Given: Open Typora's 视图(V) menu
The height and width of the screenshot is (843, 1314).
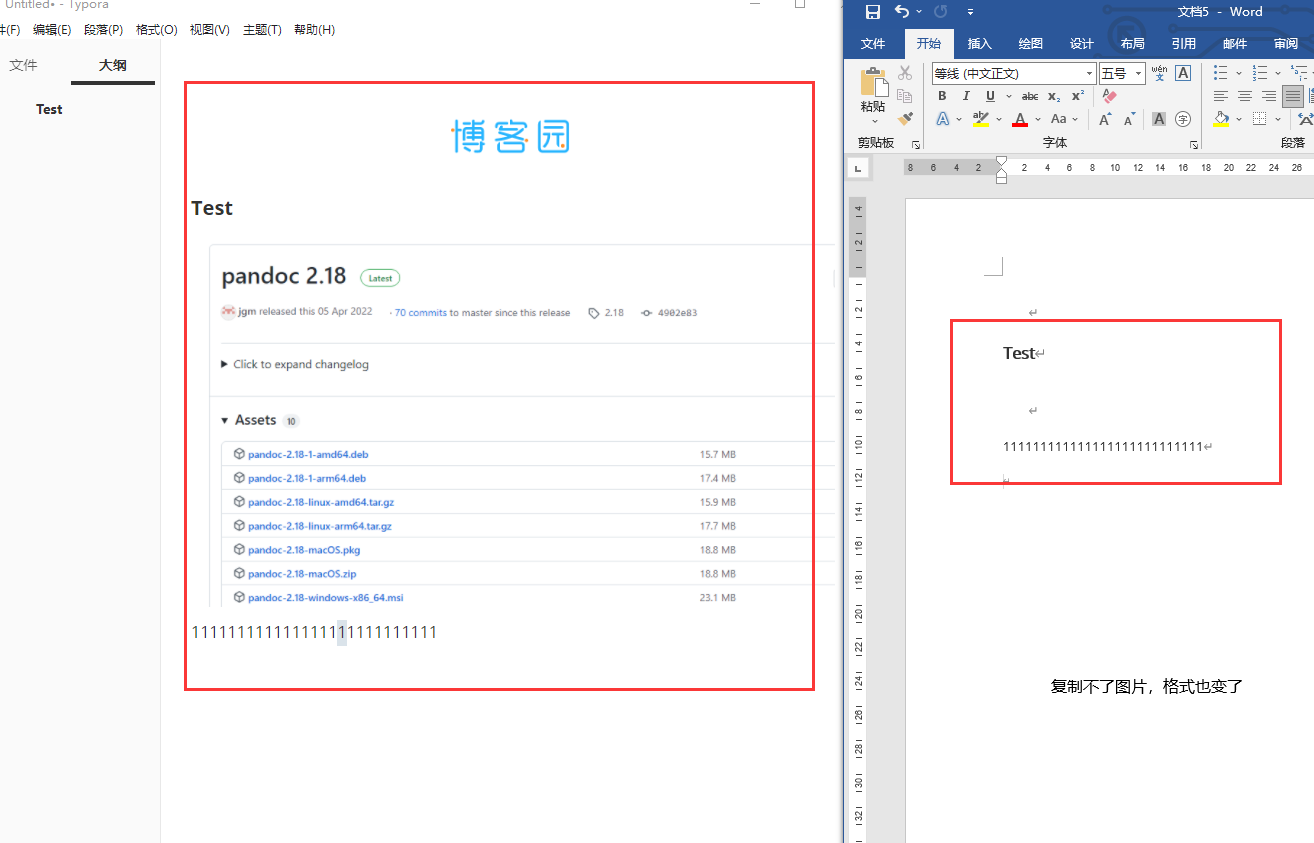Looking at the screenshot, I should [x=210, y=30].
